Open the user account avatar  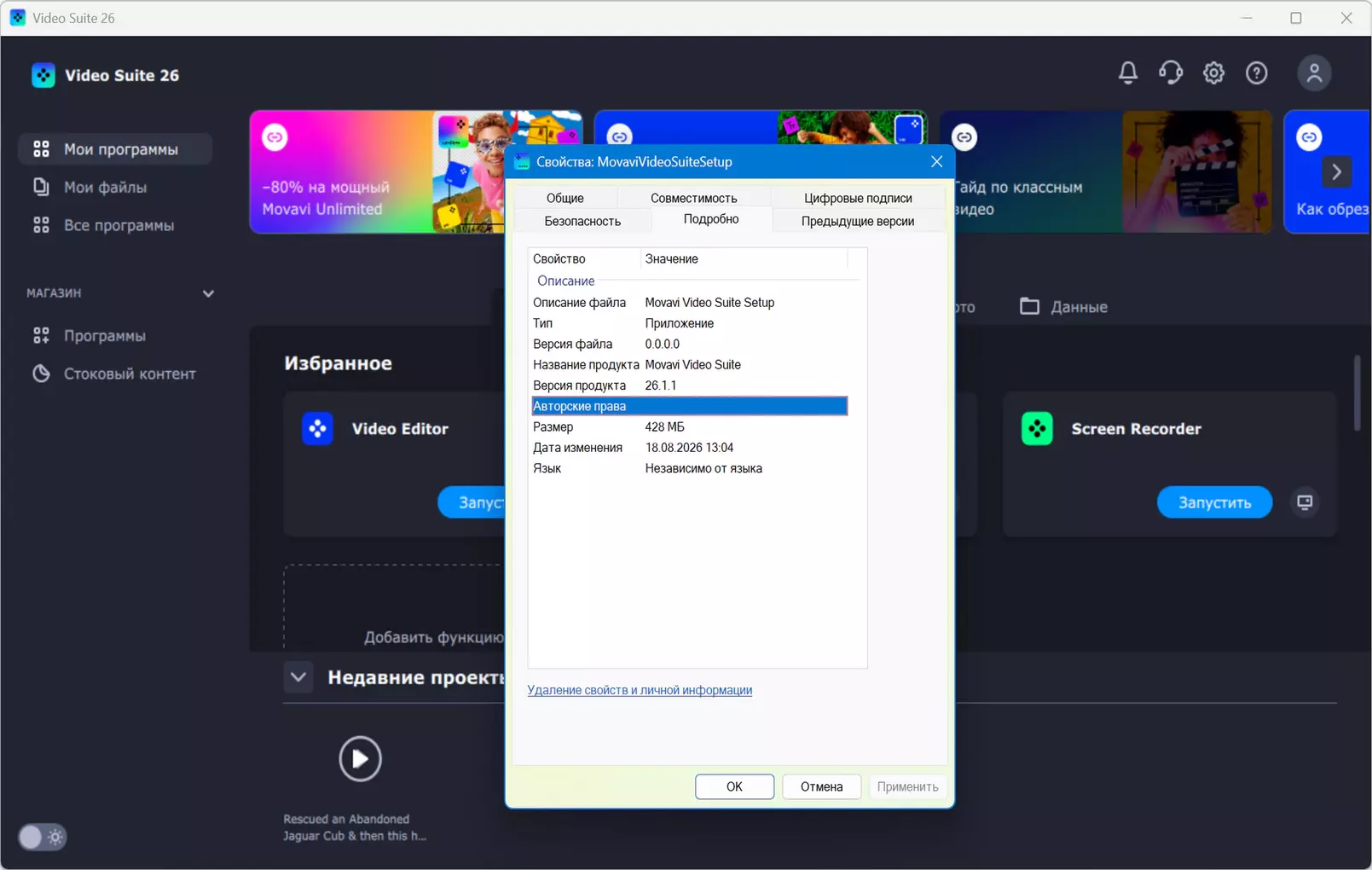click(1314, 73)
